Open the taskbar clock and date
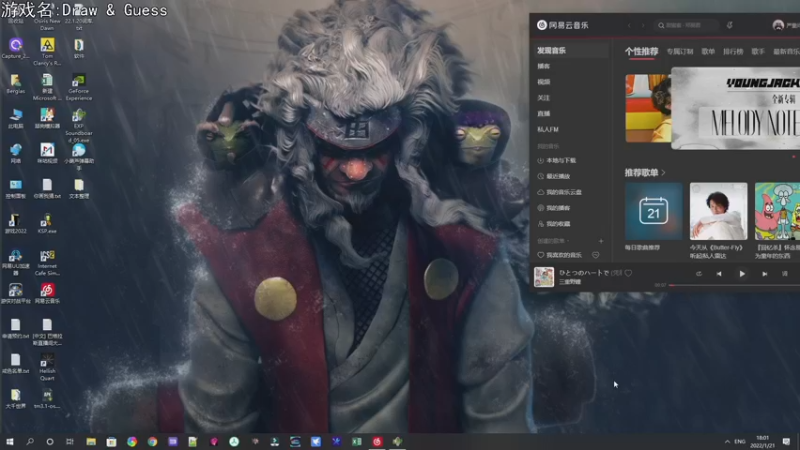Screen dimensions: 800x450 [x=762, y=441]
